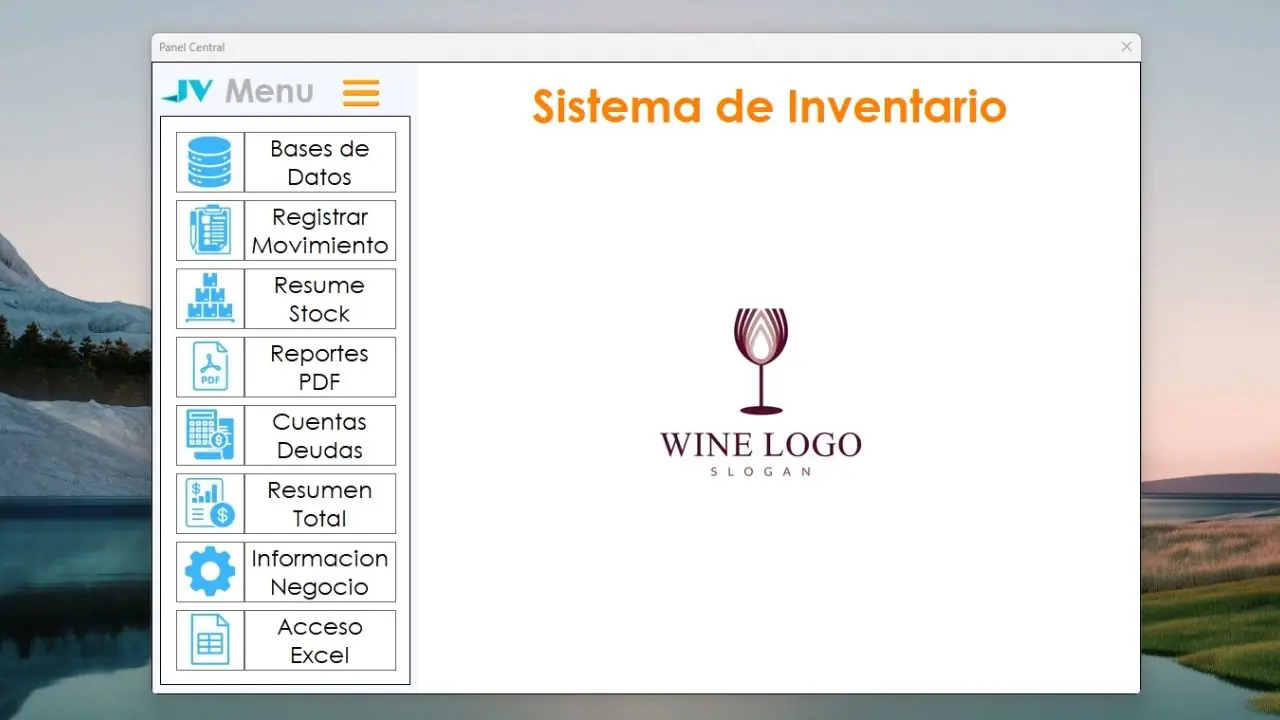Click the gear Informacion Negocio icon
1280x720 pixels.
pyautogui.click(x=210, y=572)
